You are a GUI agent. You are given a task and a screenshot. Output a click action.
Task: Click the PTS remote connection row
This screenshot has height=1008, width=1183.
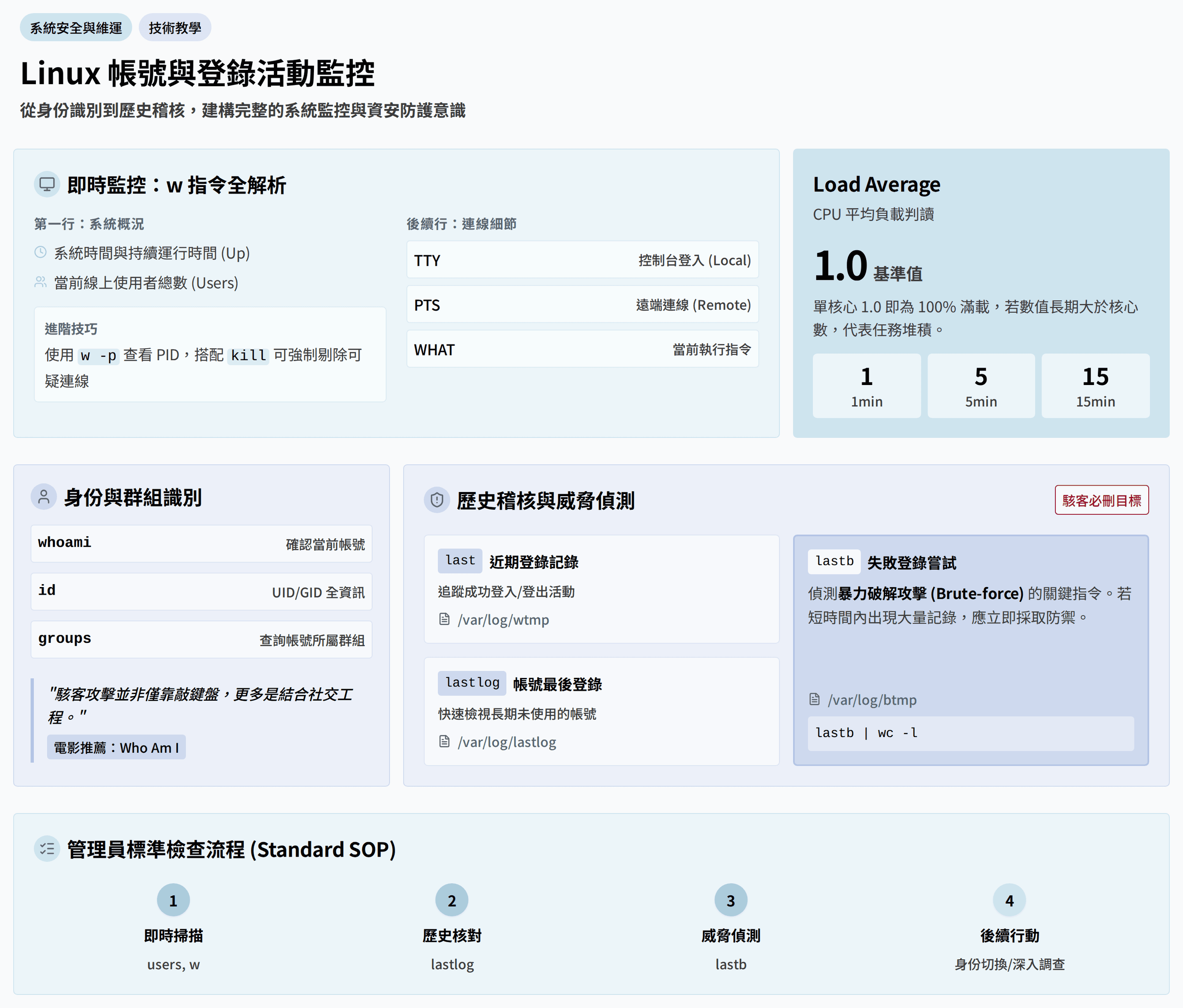coord(582,304)
